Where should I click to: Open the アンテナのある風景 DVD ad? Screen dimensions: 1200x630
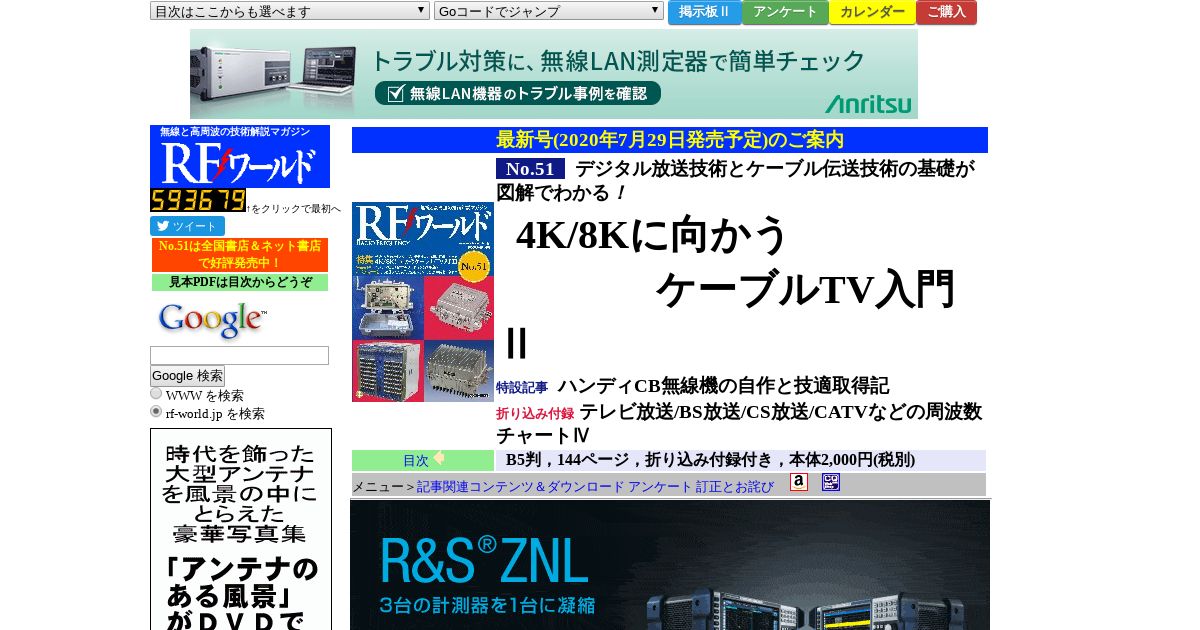click(241, 529)
